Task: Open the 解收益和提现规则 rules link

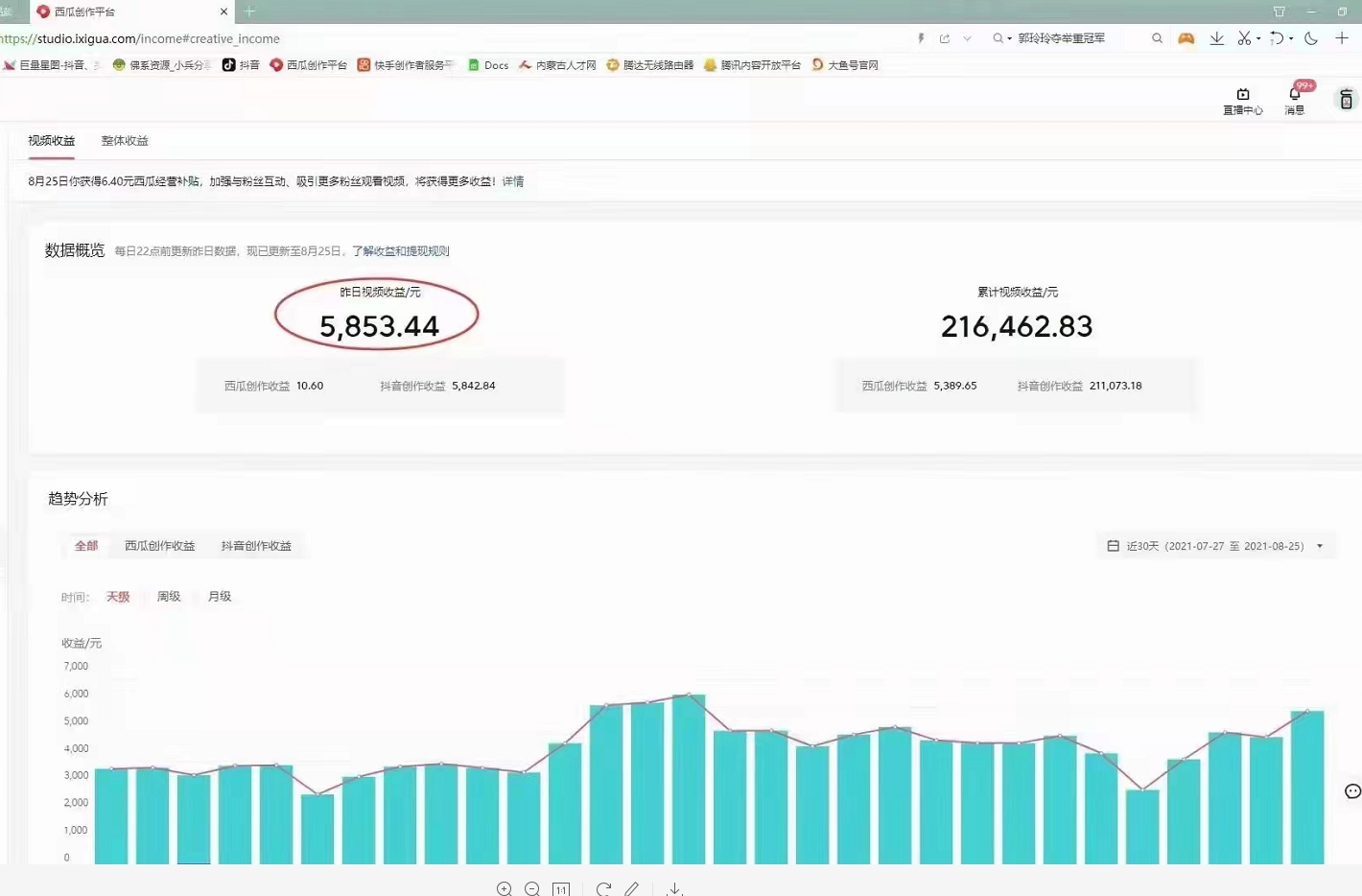Action: coord(406,251)
